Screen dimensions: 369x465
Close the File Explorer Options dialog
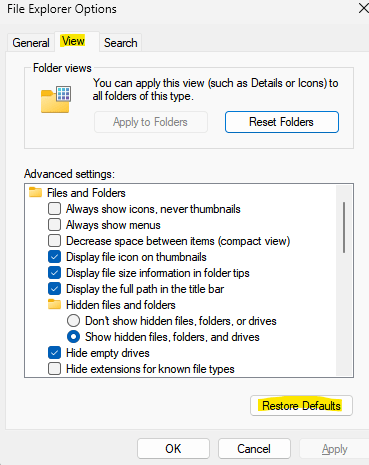(x=363, y=8)
